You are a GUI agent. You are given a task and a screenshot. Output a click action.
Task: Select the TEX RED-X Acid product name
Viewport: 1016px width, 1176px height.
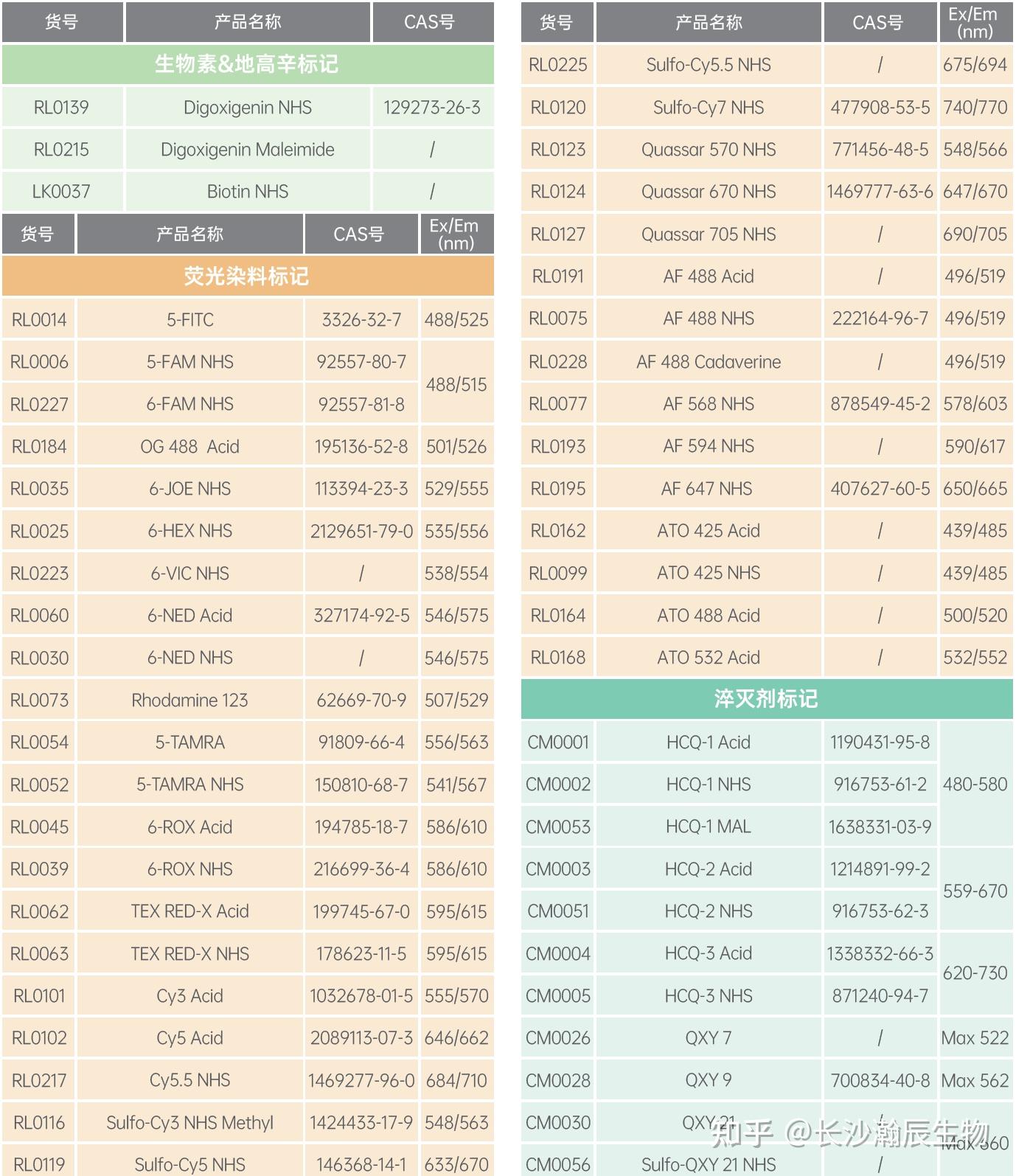coord(190,911)
